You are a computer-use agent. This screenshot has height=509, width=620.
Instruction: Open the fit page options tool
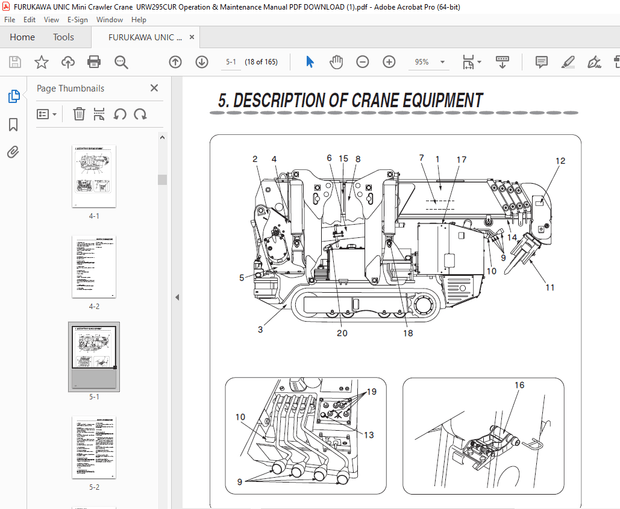click(x=471, y=62)
